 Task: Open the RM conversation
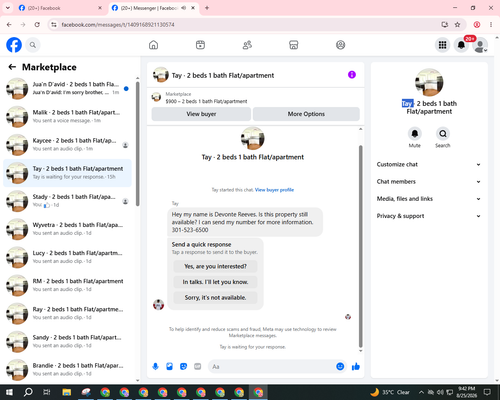(67, 286)
